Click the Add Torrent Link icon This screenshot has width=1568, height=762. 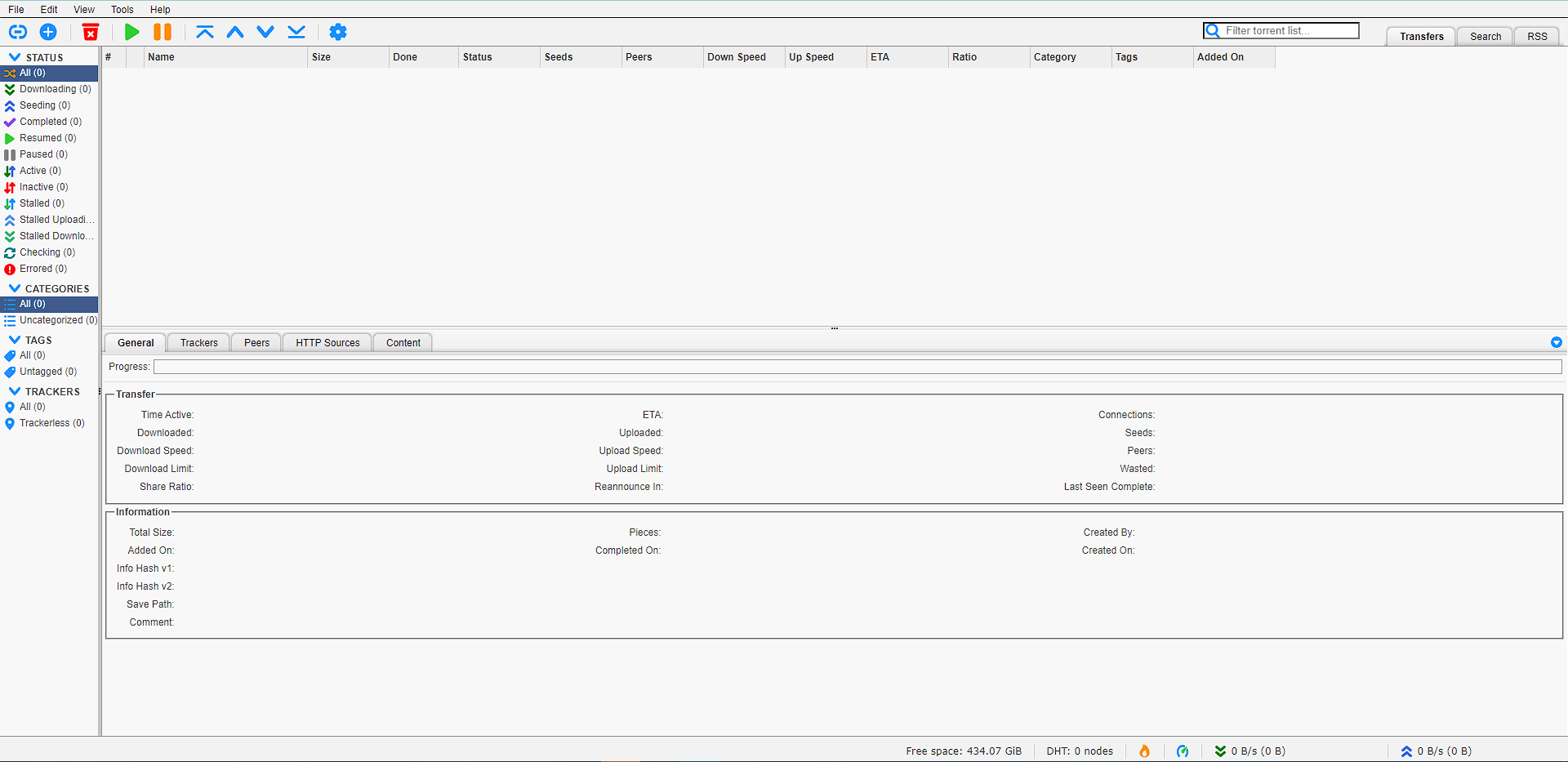point(18,32)
